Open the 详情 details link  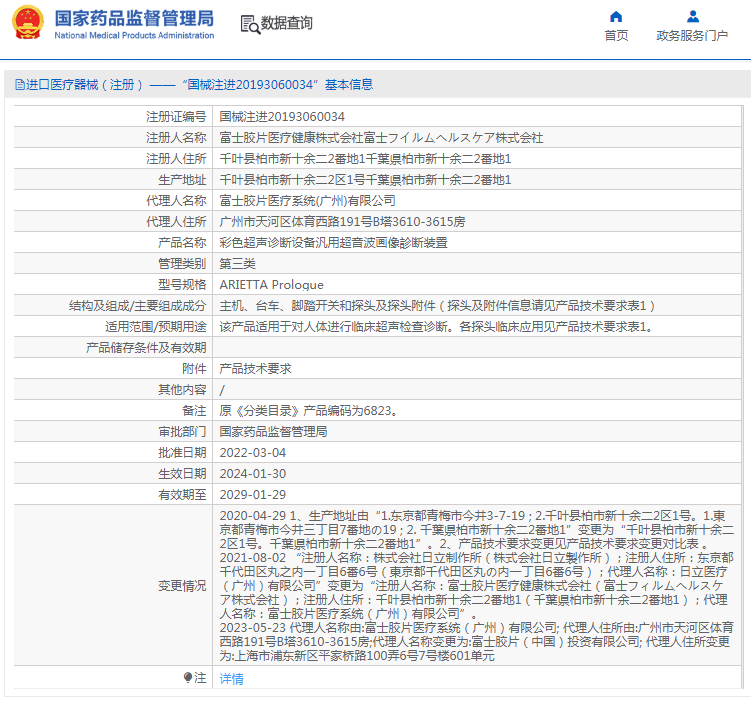point(231,678)
